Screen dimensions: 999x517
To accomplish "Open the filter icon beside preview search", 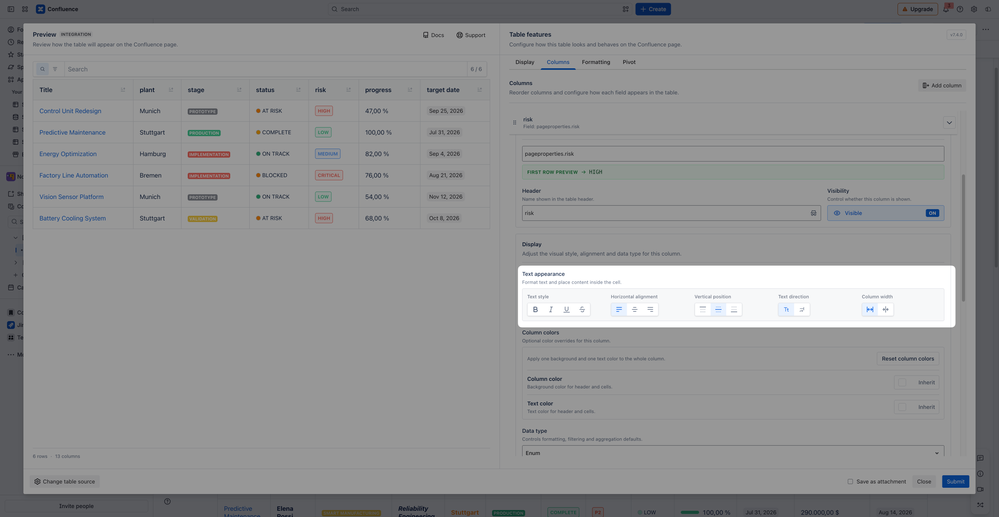I will 55,69.
